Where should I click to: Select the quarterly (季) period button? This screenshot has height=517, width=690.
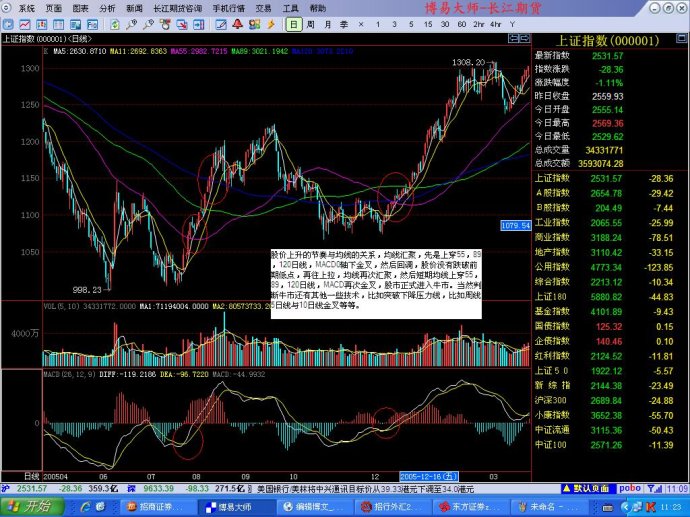(x=344, y=25)
